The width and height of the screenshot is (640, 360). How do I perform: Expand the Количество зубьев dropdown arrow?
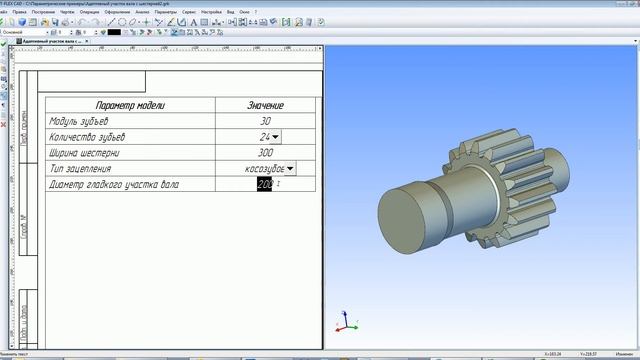[x=276, y=137]
